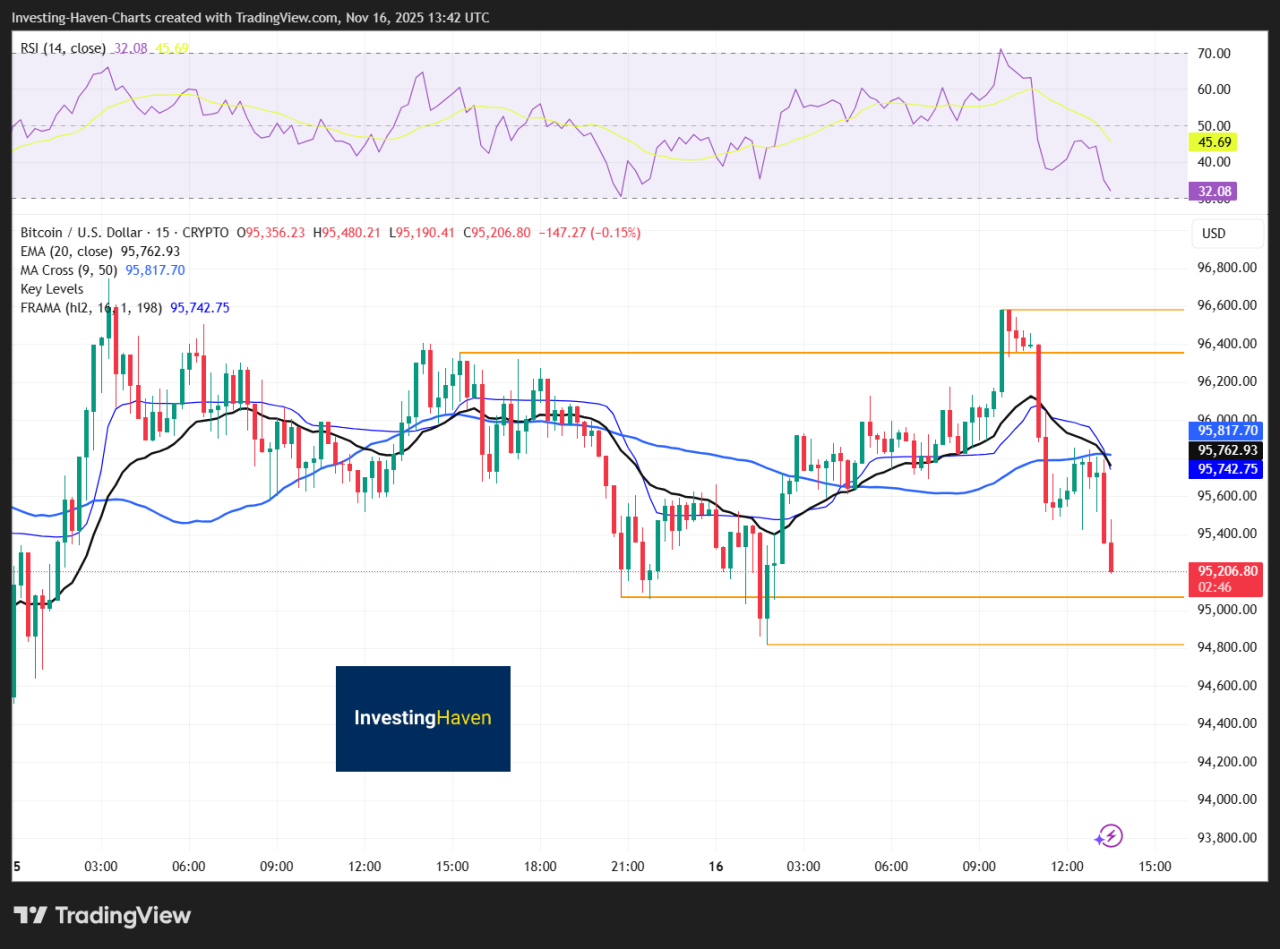Click the InvestingHaven watermark logo
Viewport: 1280px width, 949px height.
click(x=422, y=718)
